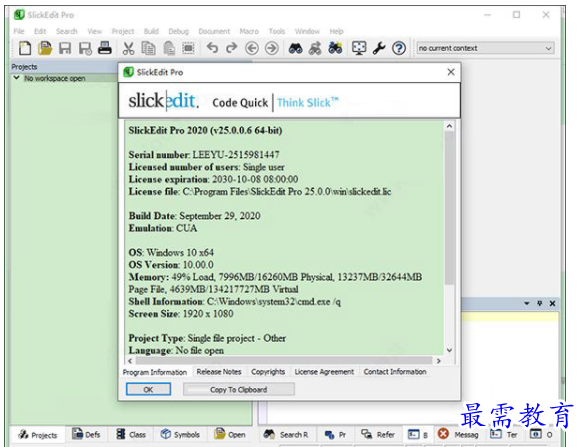The height and width of the screenshot is (447, 582).
Task: Switch to the Open bottom tab
Action: click(x=230, y=434)
